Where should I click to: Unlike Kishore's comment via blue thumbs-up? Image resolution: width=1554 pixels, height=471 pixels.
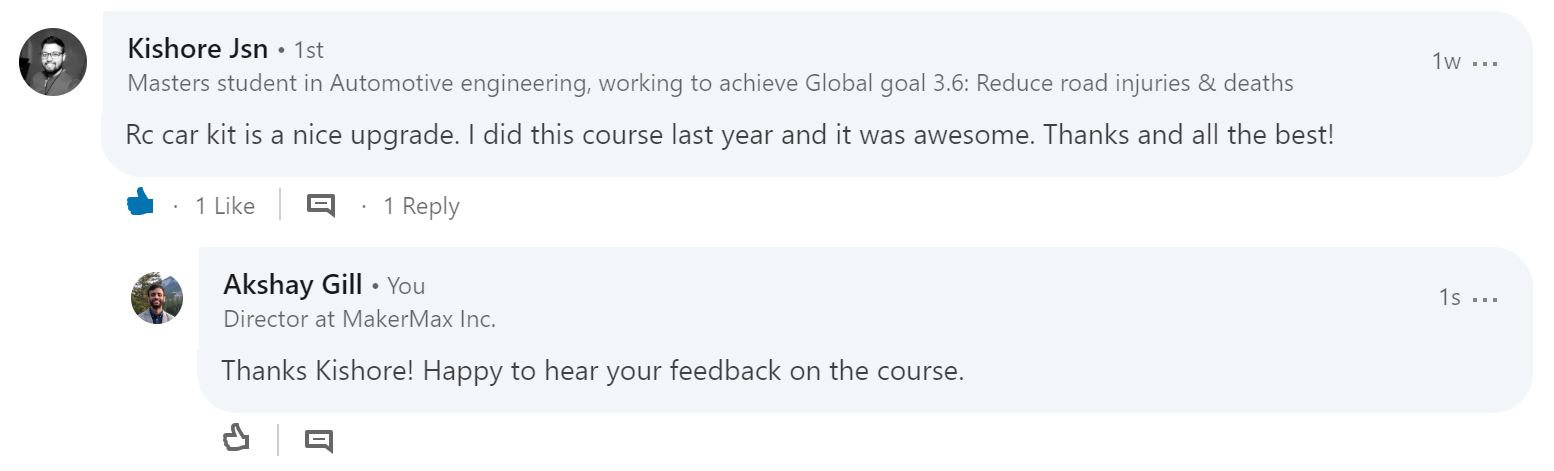[141, 204]
